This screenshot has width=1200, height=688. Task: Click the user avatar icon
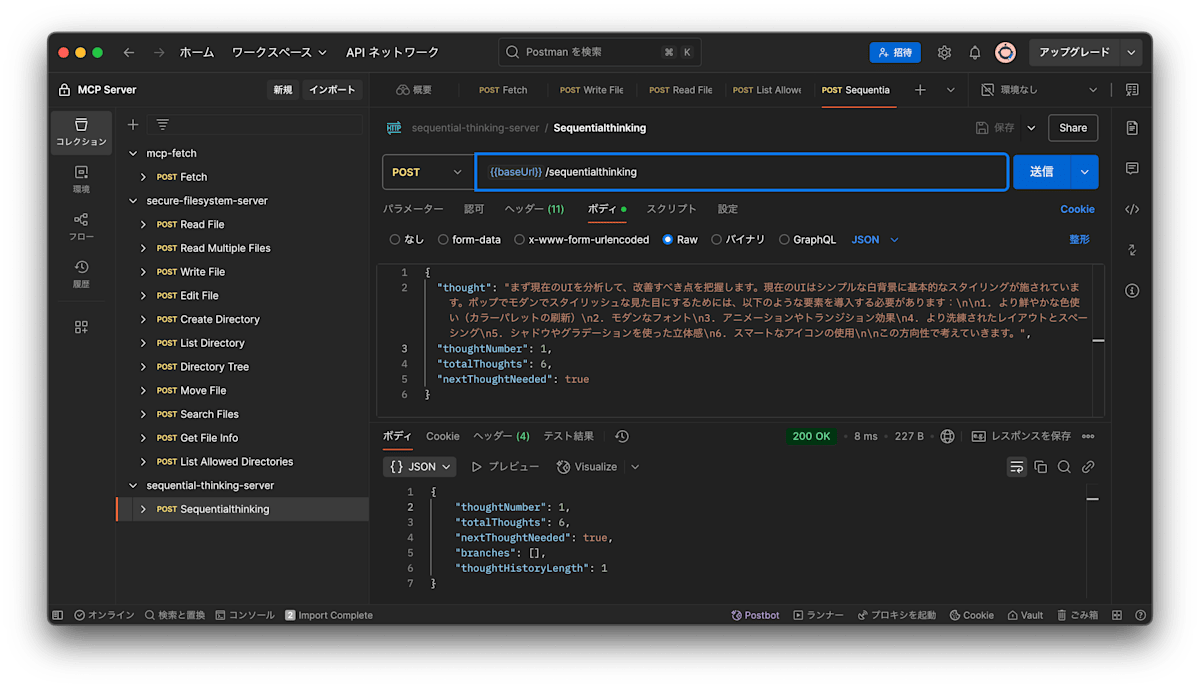click(1006, 52)
